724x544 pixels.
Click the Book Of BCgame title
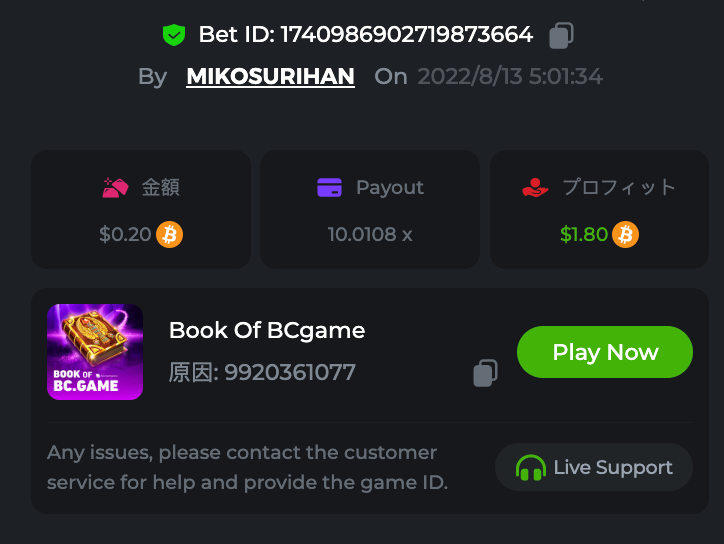[x=267, y=330]
